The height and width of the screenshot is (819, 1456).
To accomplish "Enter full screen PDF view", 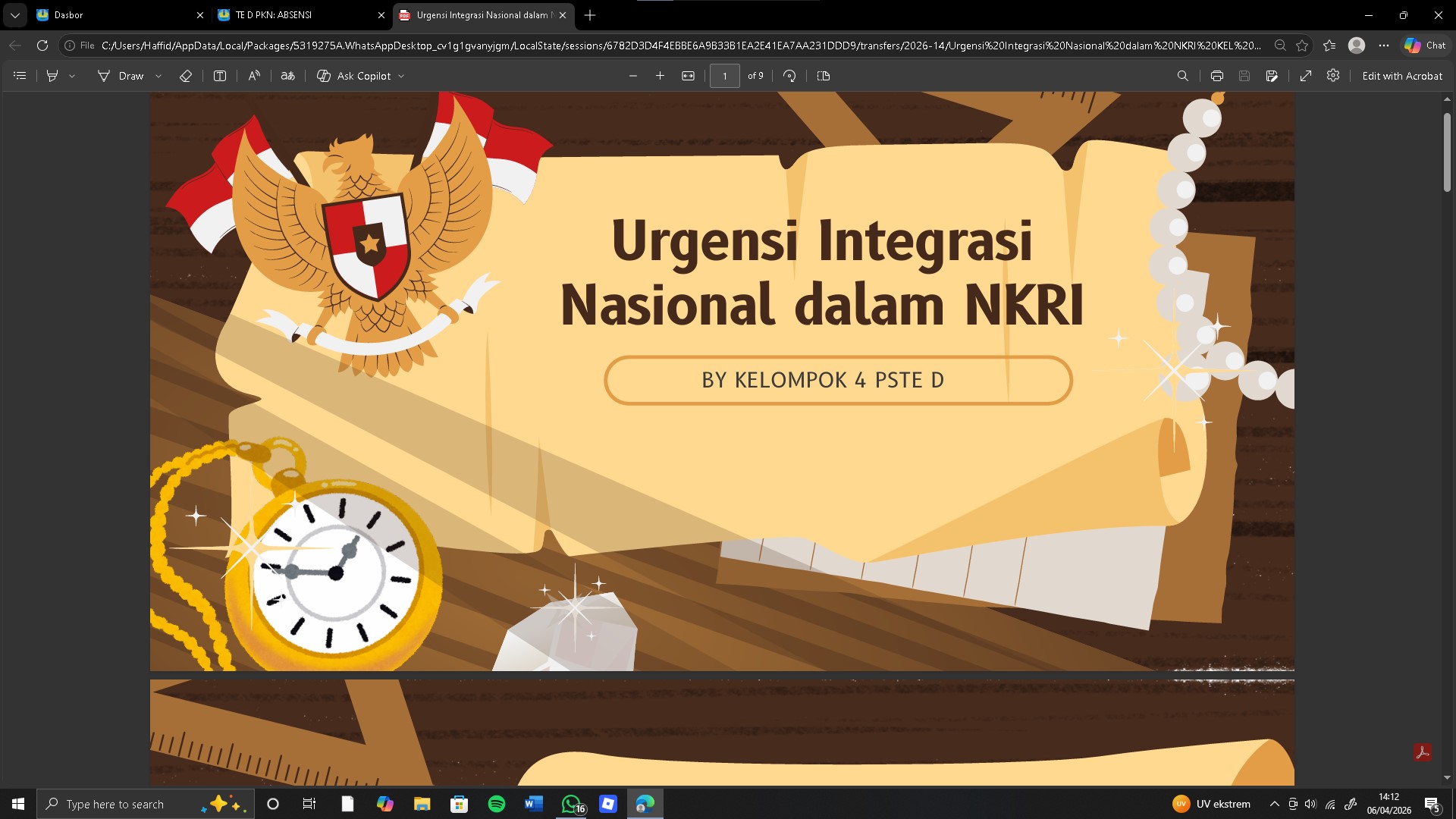I will click(1306, 76).
